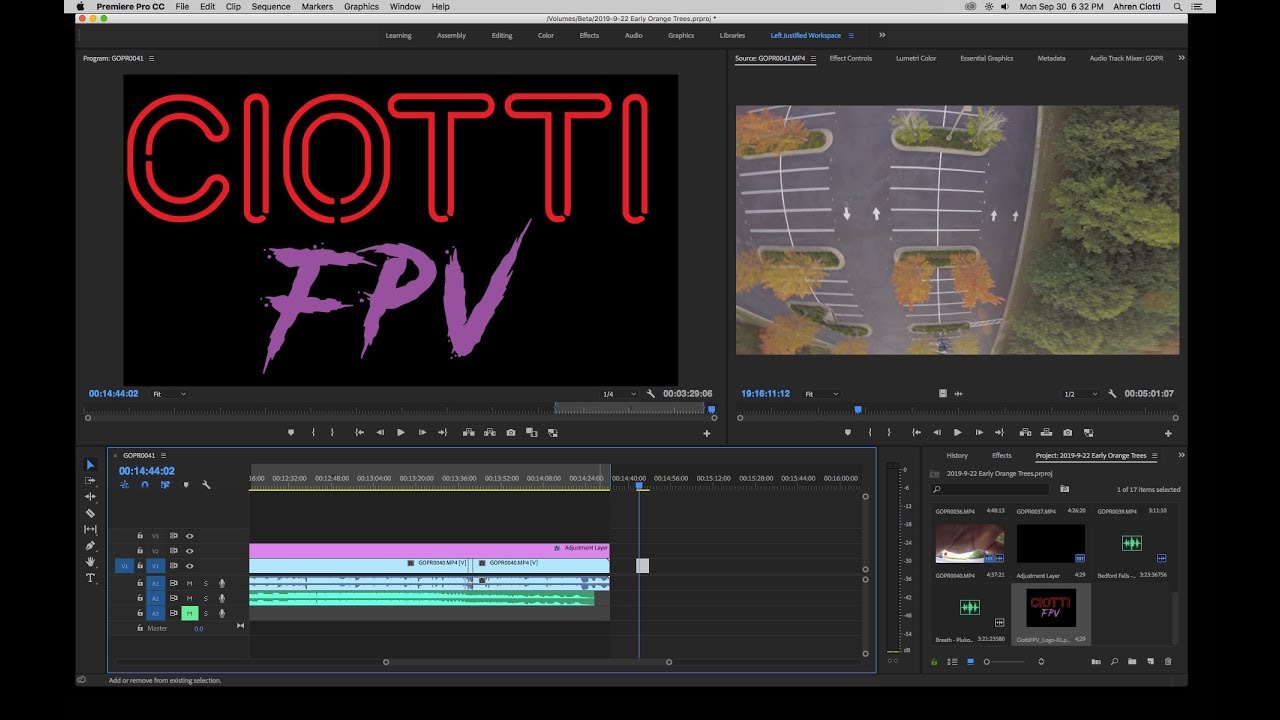The image size is (1280, 720).
Task: Show overflow workspaces chevron in top bar
Action: 882,35
